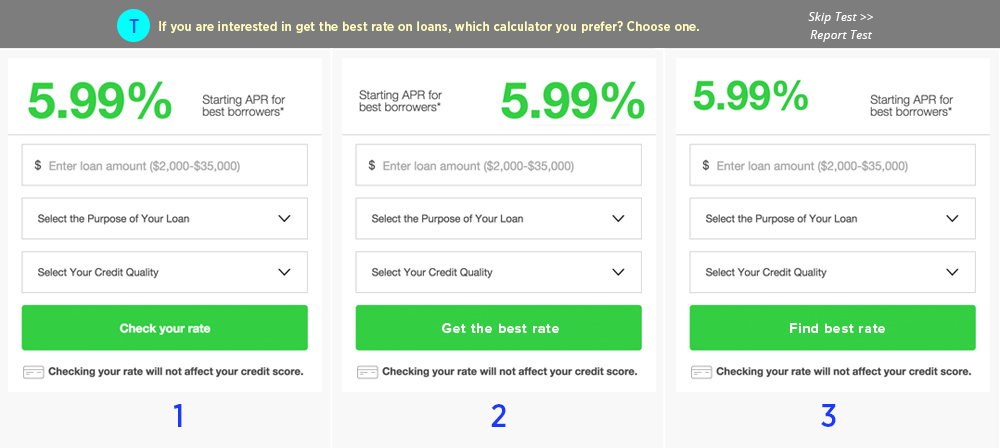Open loan purpose dropdown in calculator 1

click(x=165, y=218)
